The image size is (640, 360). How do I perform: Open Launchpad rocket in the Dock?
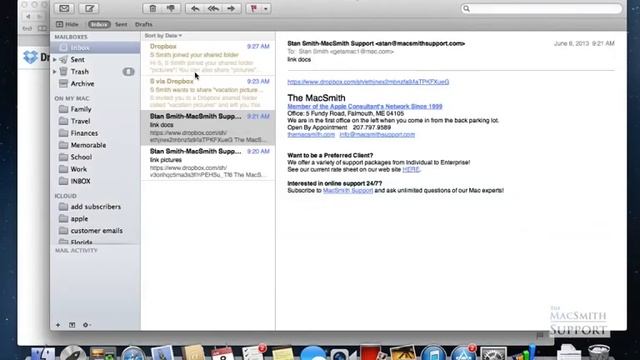pyautogui.click(x=73, y=353)
